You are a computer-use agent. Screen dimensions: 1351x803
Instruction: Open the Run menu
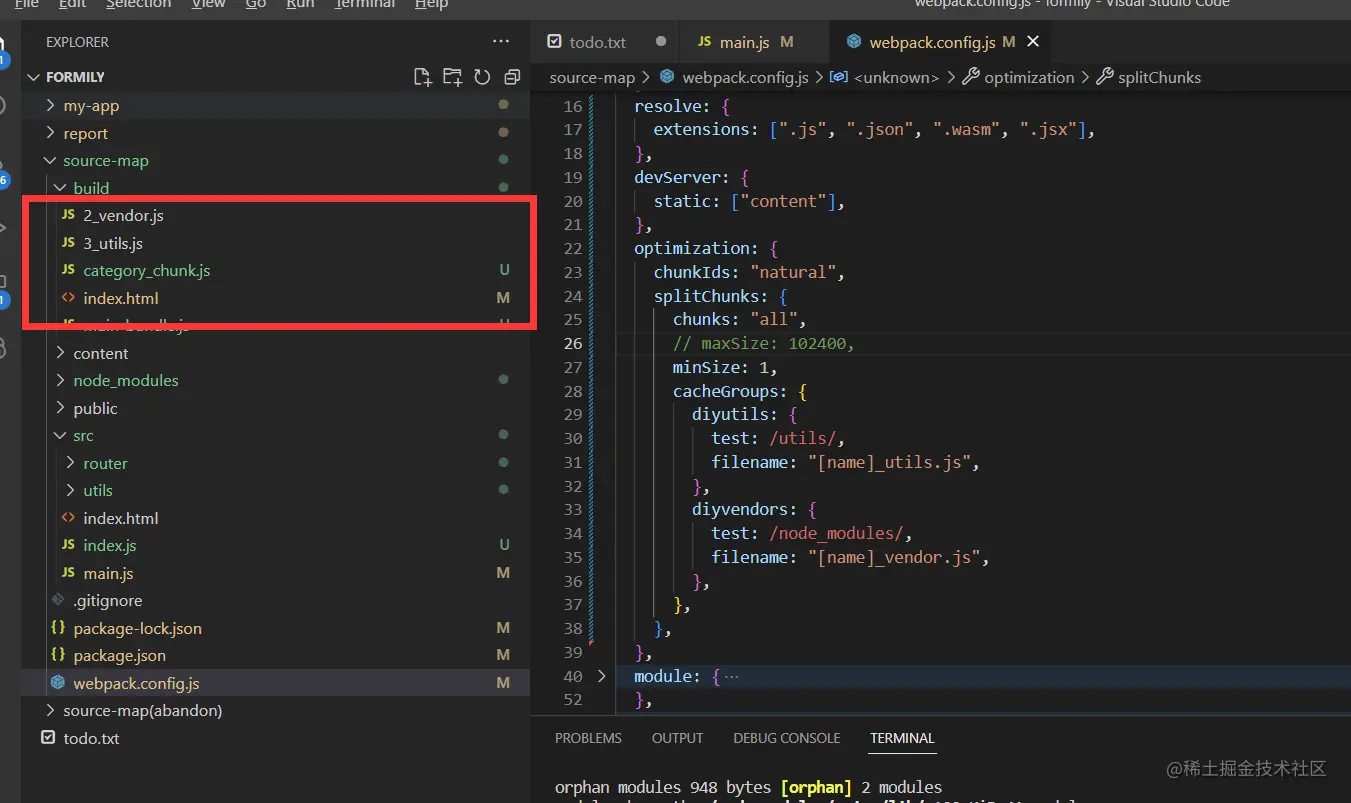tap(300, 4)
